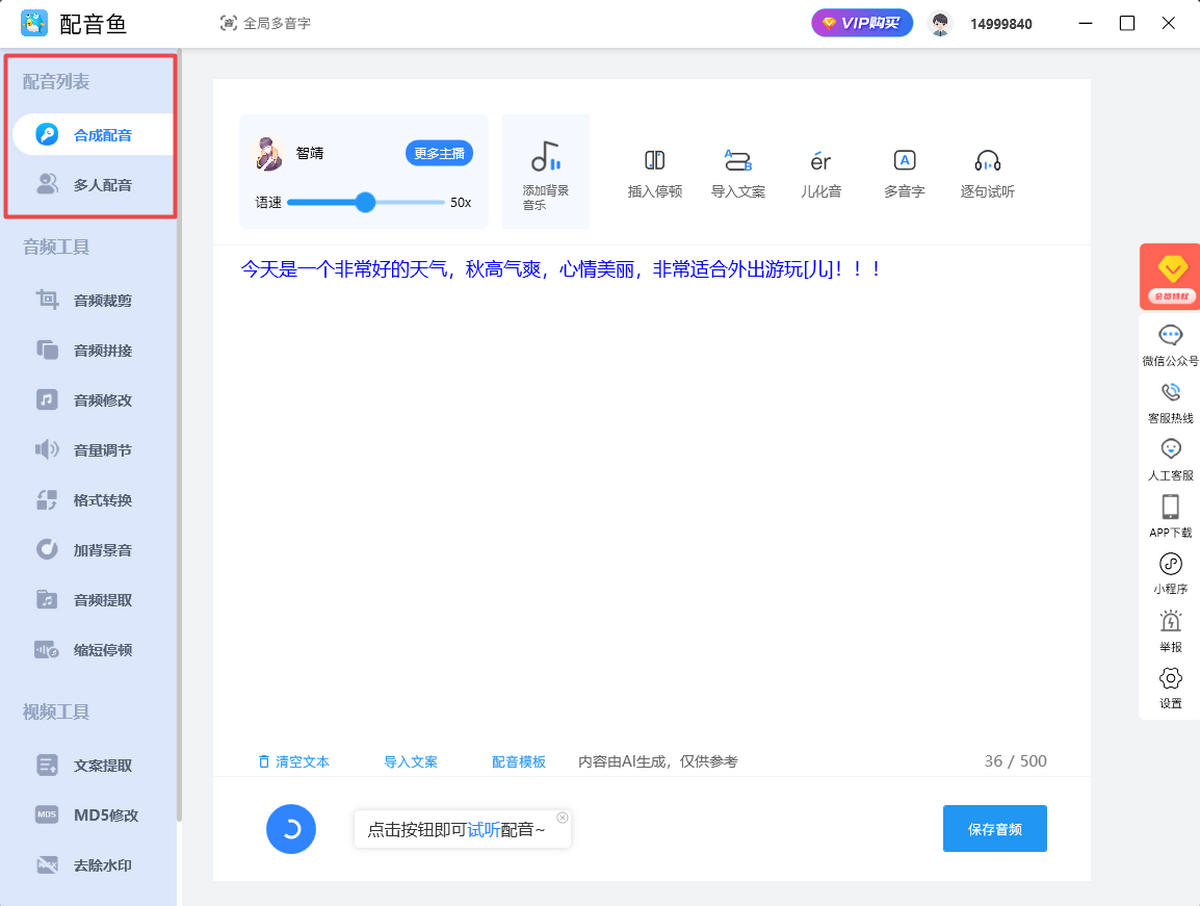Click the APP下载 phone icon
This screenshot has height=906, width=1200.
click(x=1170, y=506)
